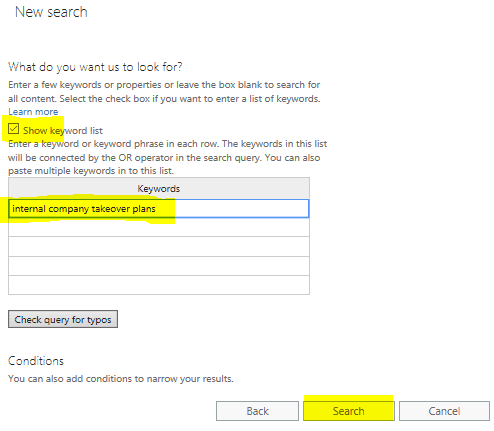Select the Keywords column header
This screenshot has height=431, width=494.
click(159, 189)
